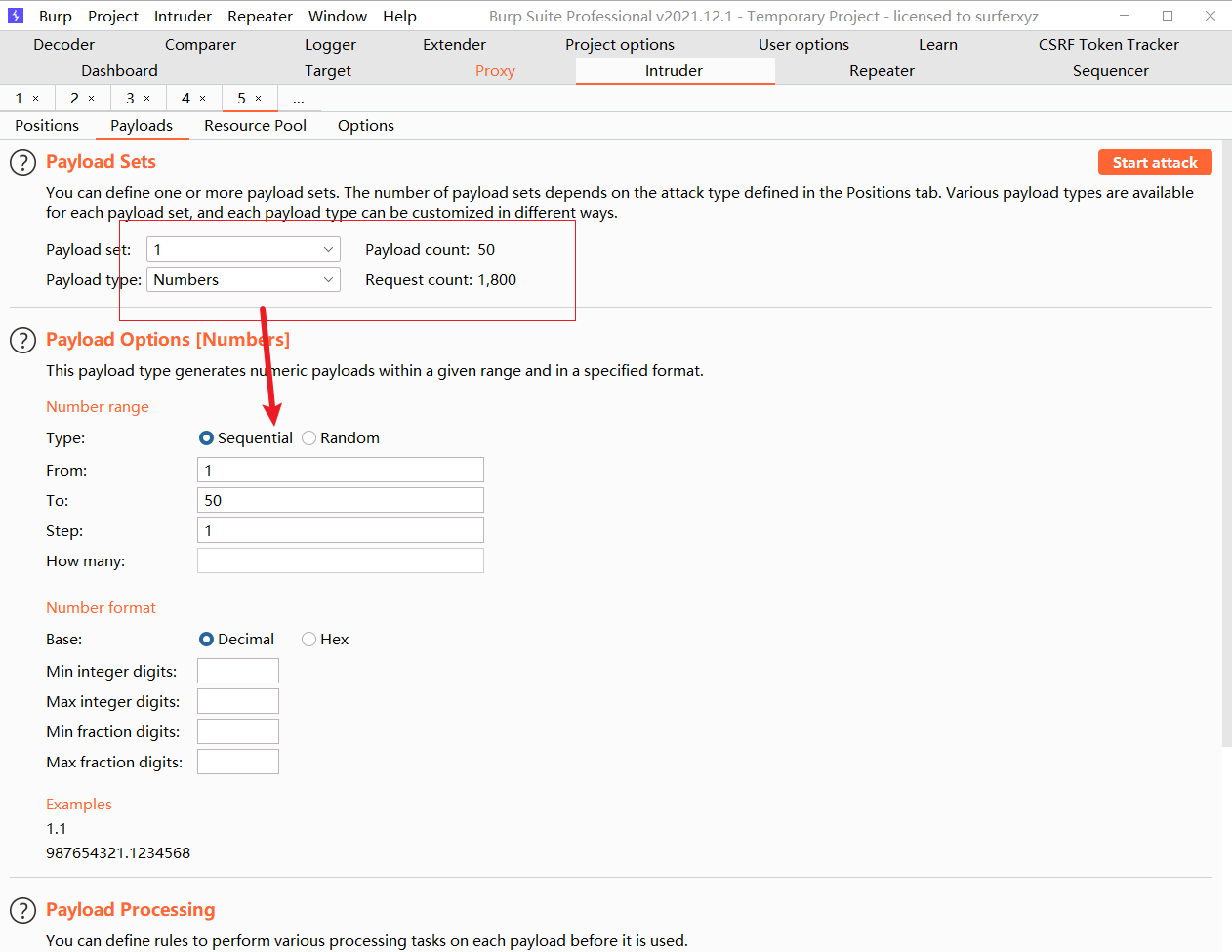Image resolution: width=1232 pixels, height=952 pixels.
Task: Expand the Payload set dropdown
Action: click(x=243, y=250)
